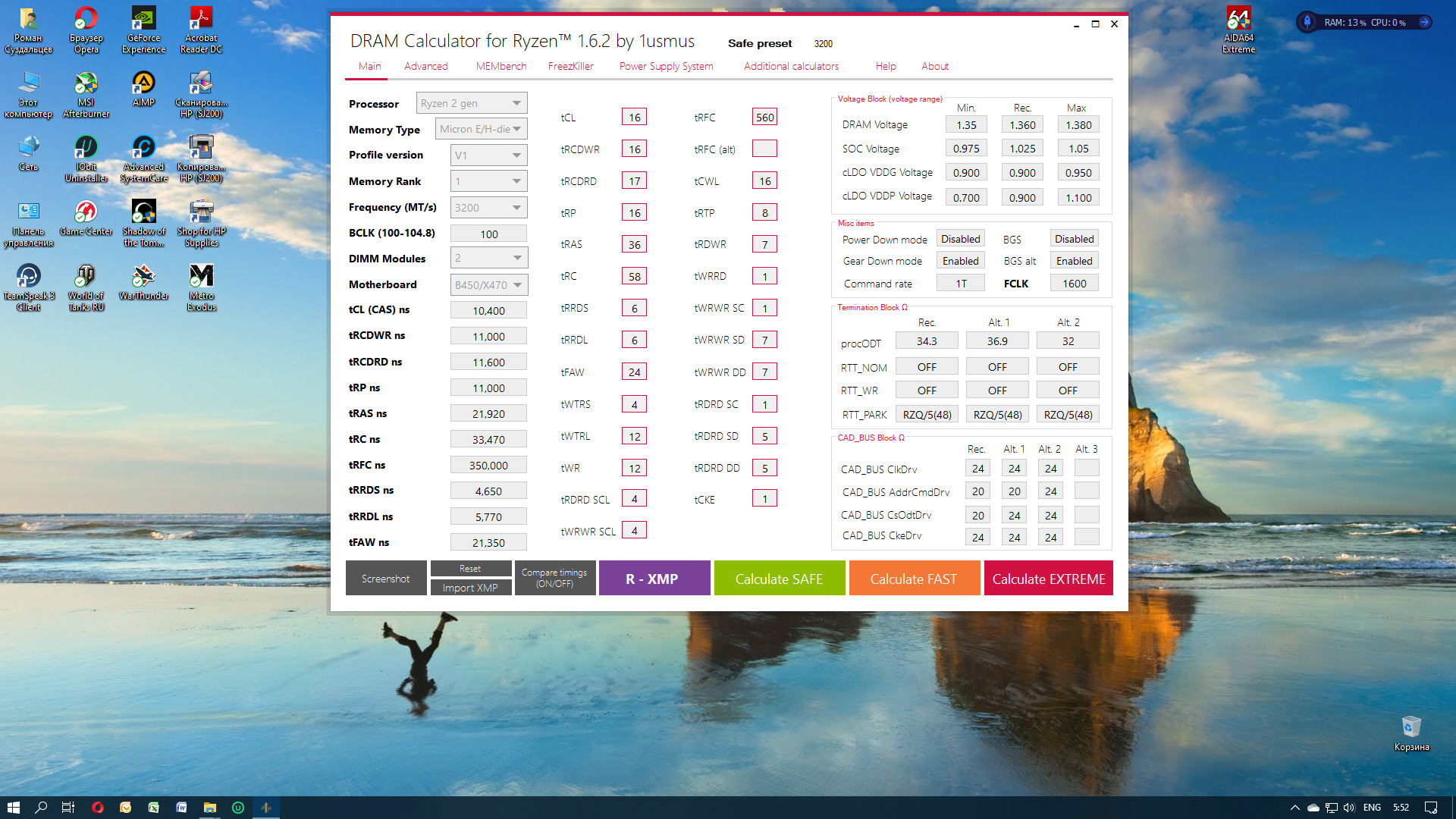The width and height of the screenshot is (1456, 819).
Task: Click the Power Down mode Disabled field
Action: tap(960, 239)
